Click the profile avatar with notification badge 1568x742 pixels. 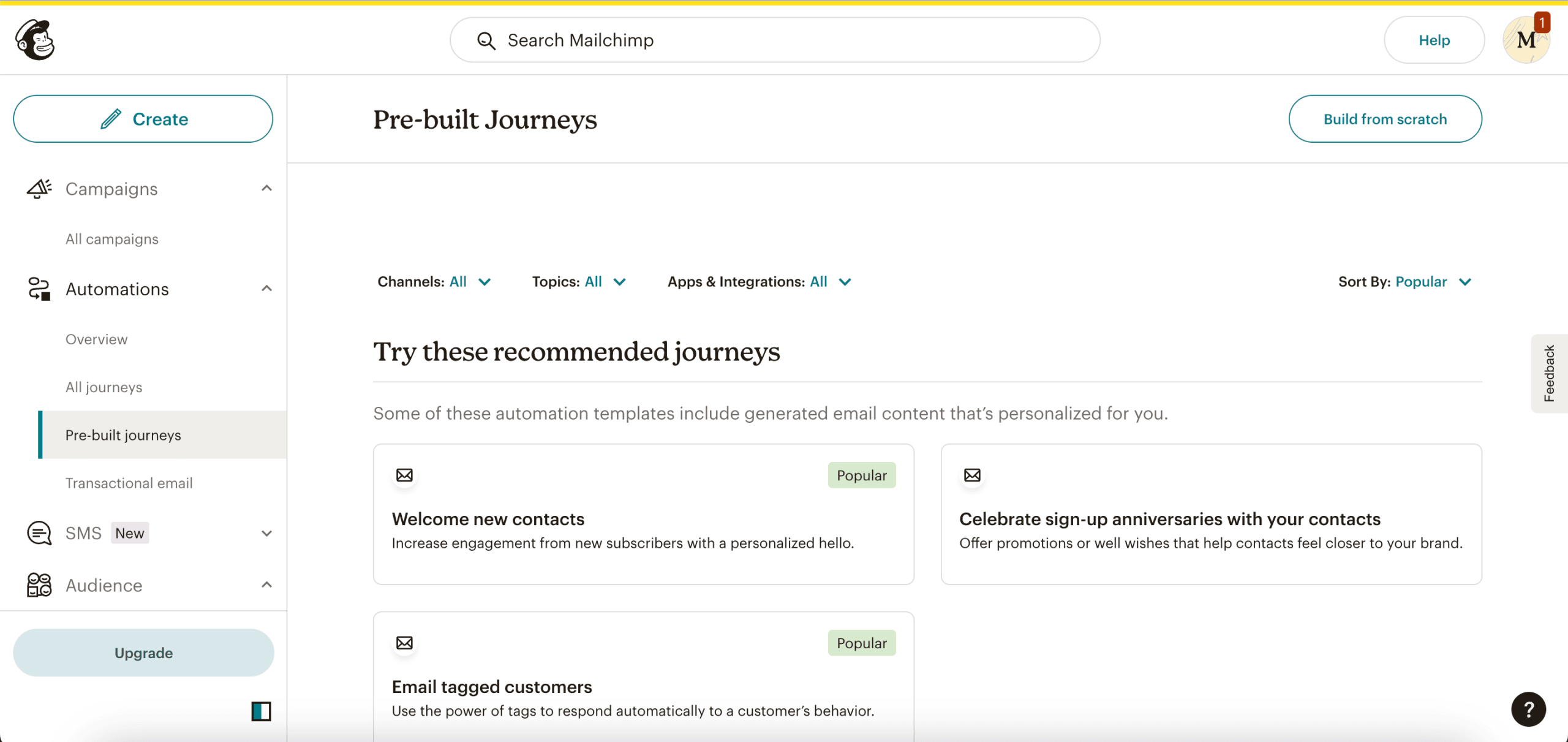pyautogui.click(x=1526, y=39)
